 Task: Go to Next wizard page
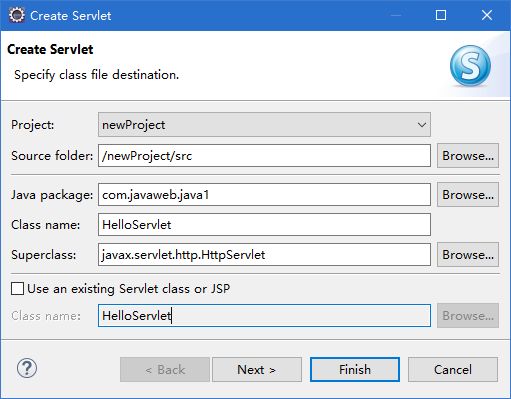pyautogui.click(x=257, y=370)
